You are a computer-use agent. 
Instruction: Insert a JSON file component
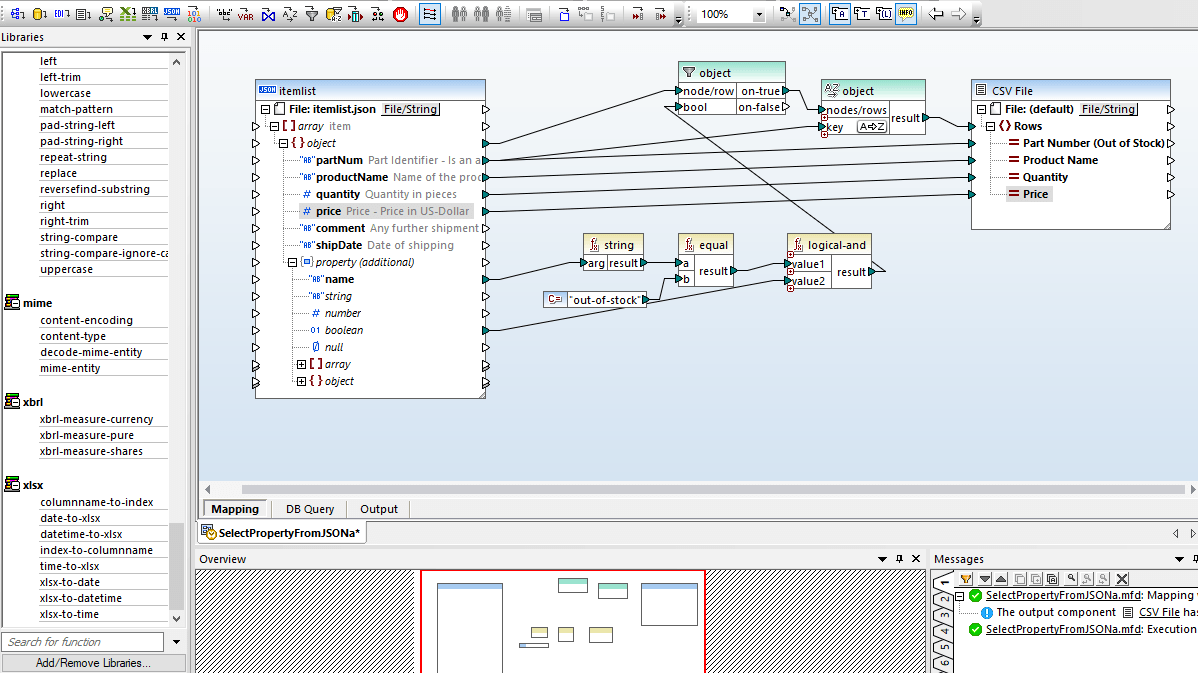pos(172,14)
